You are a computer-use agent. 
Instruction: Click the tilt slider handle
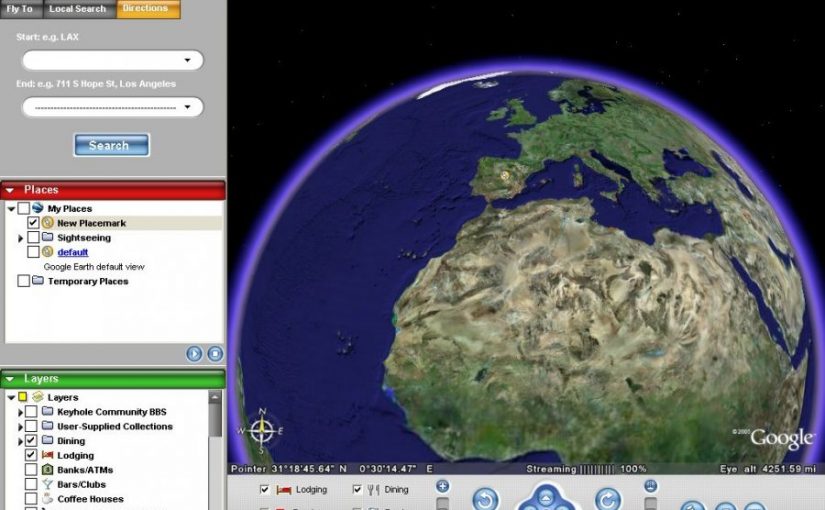pos(650,504)
